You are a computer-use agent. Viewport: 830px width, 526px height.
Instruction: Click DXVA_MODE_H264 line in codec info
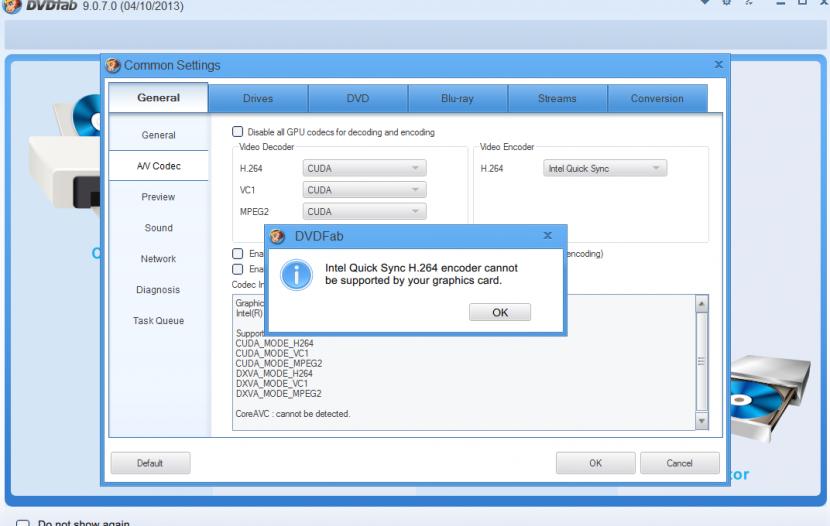[274, 373]
